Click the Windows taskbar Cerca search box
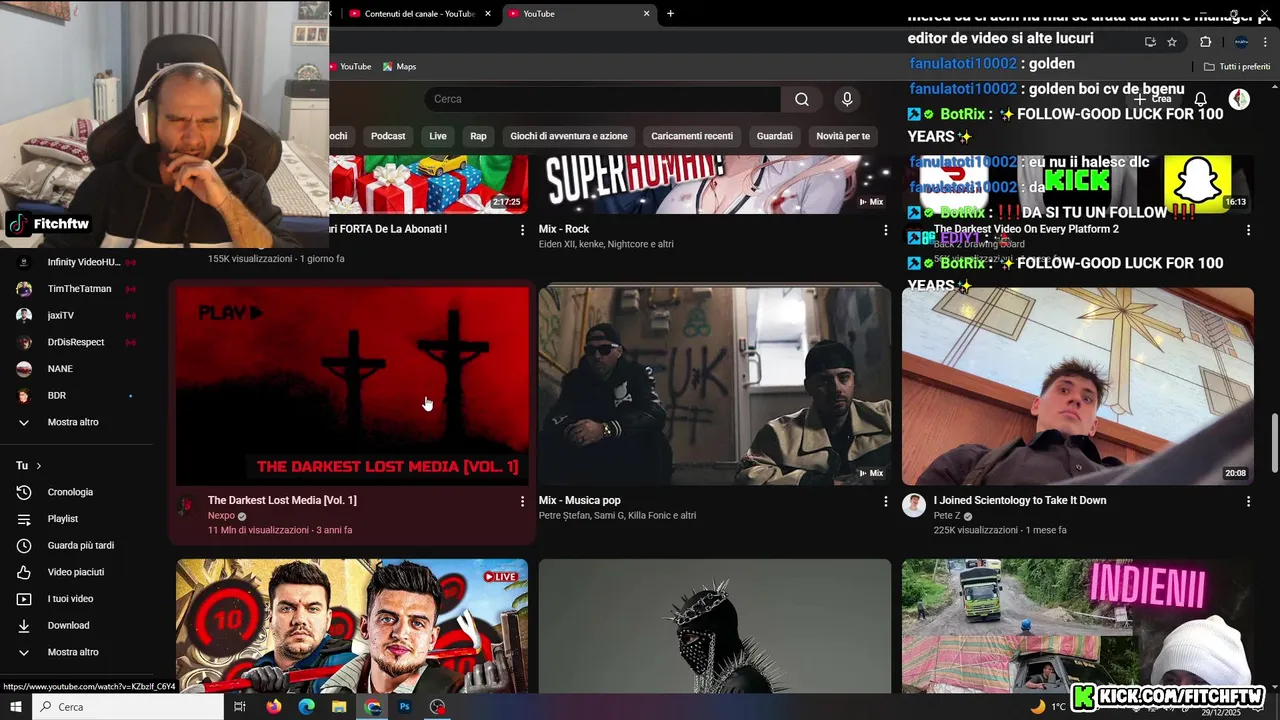Screen dimensions: 1280x720 click(128, 706)
